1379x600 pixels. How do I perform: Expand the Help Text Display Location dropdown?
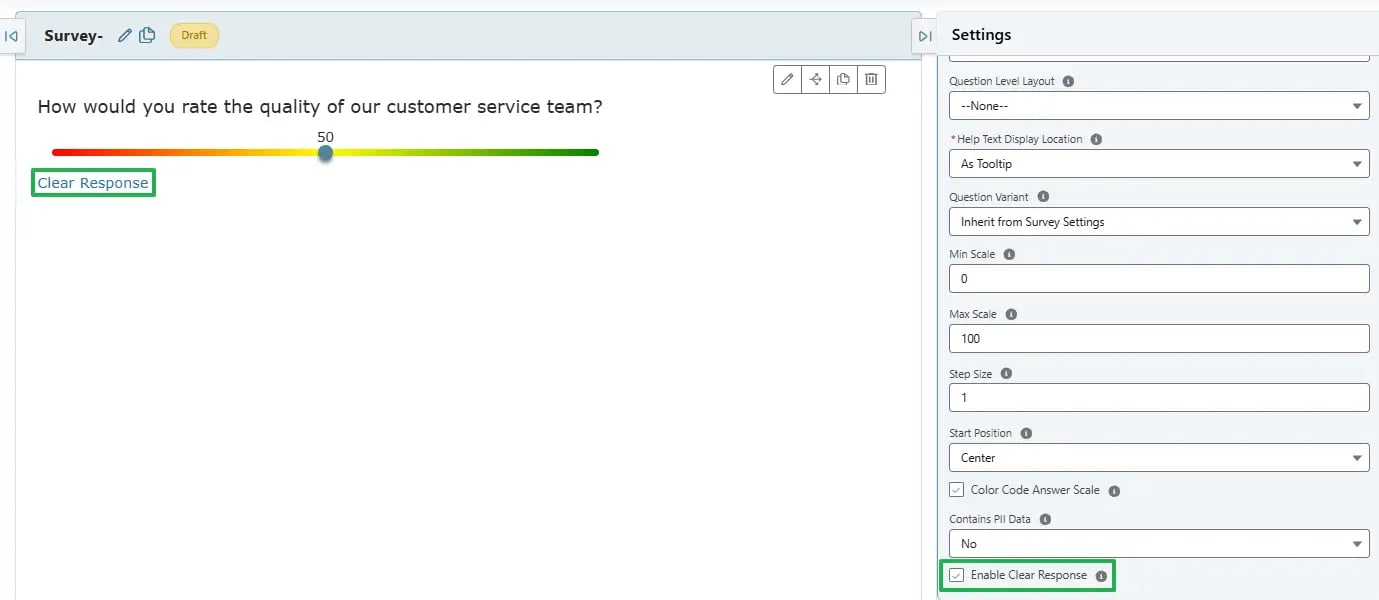1159,163
